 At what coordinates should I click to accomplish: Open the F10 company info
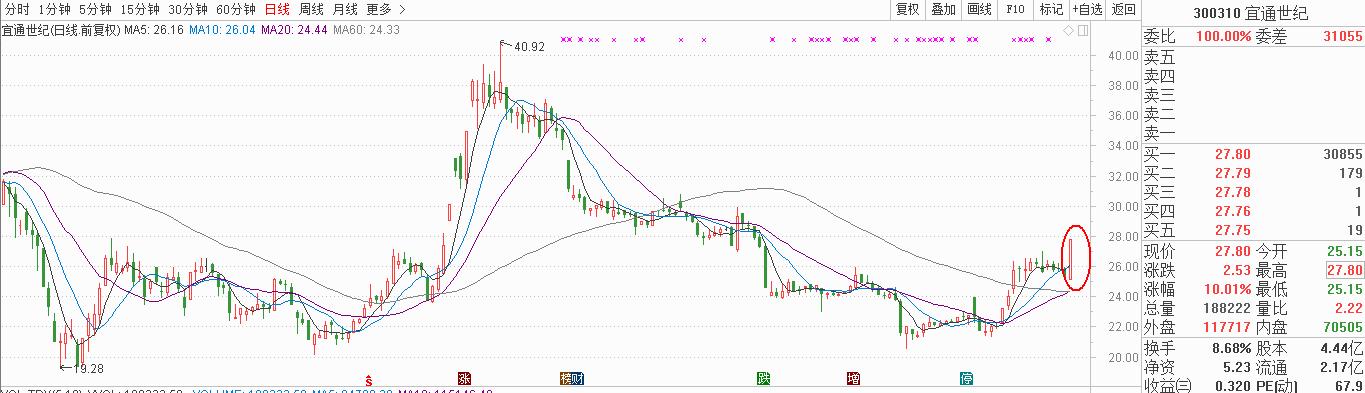(x=1015, y=9)
